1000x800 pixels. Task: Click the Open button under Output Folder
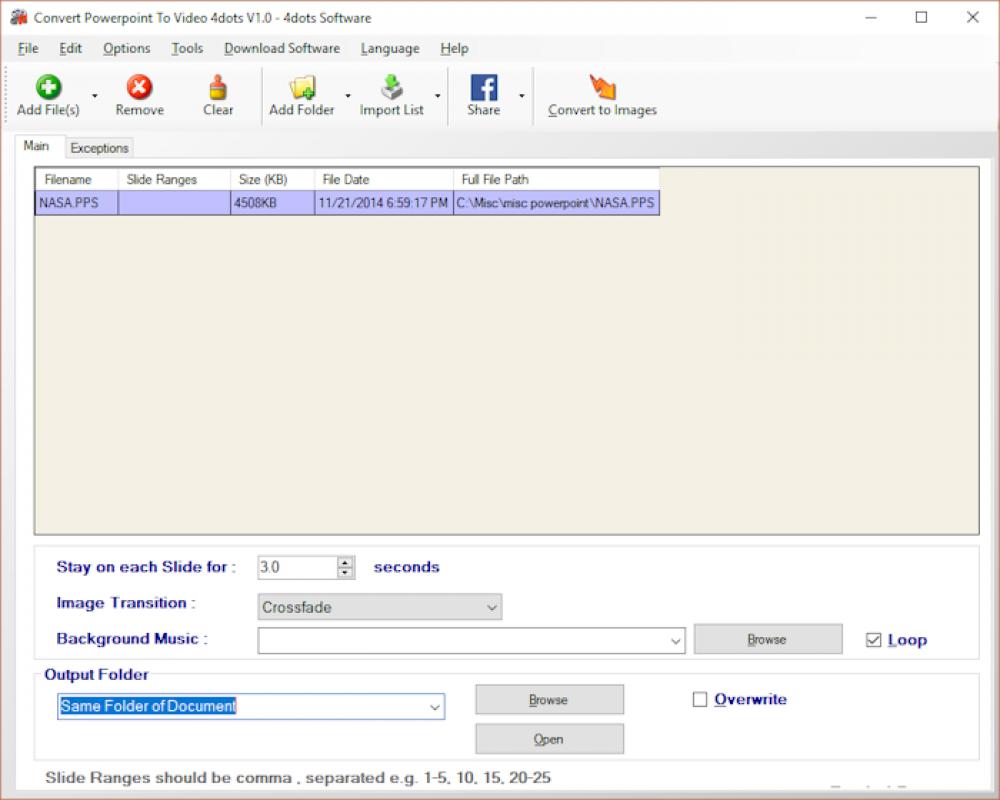[548, 739]
